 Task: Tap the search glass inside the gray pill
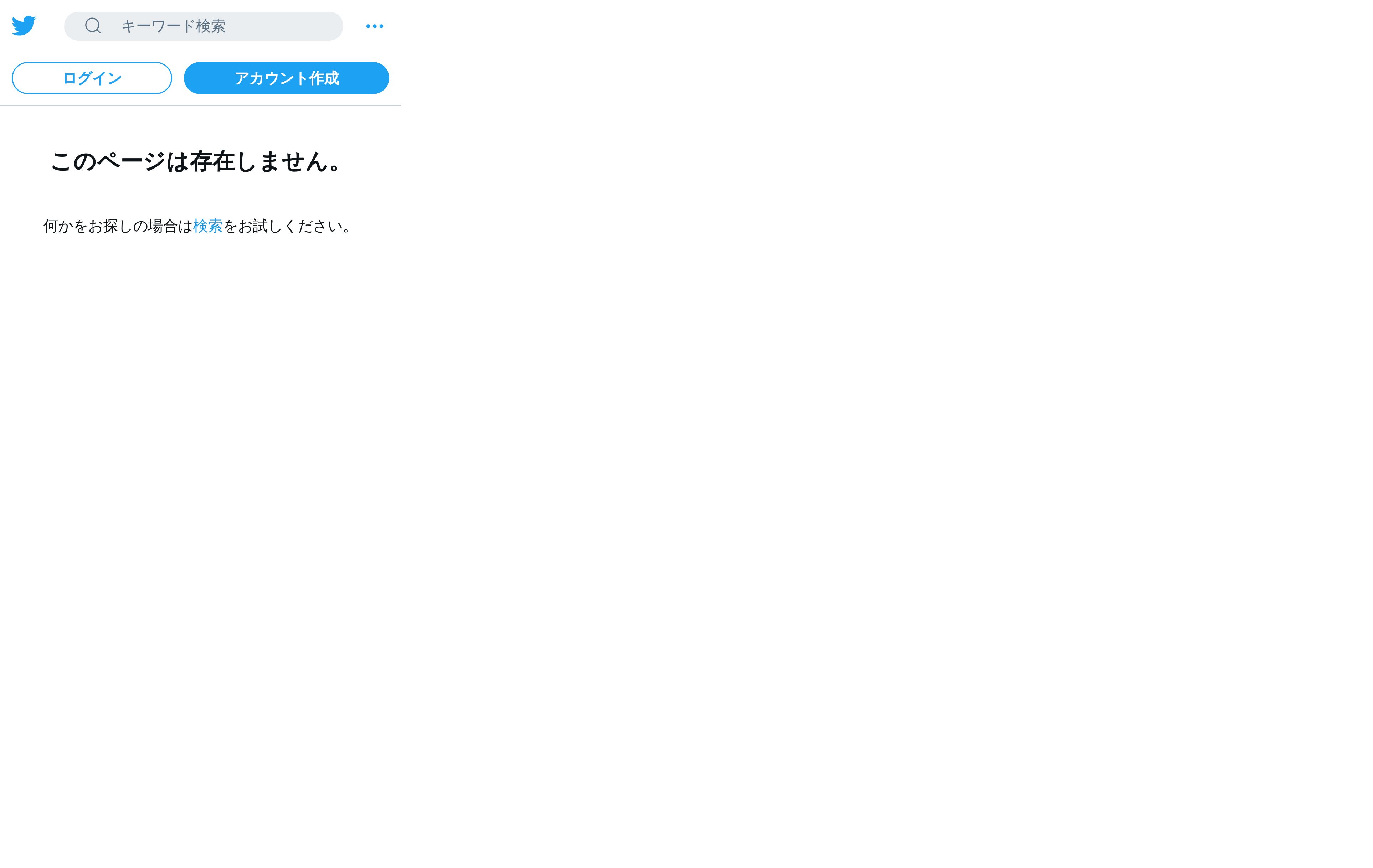(93, 26)
